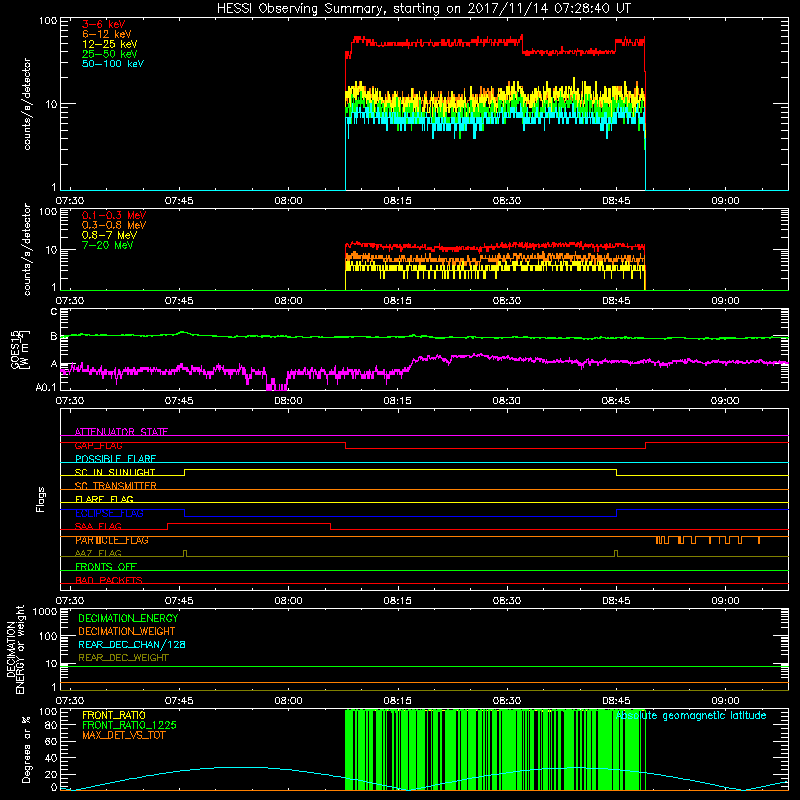Image resolution: width=800 pixels, height=800 pixels.
Task: Click the REAR_DEC_WEIGHT legend label
Action: pyautogui.click(x=123, y=658)
